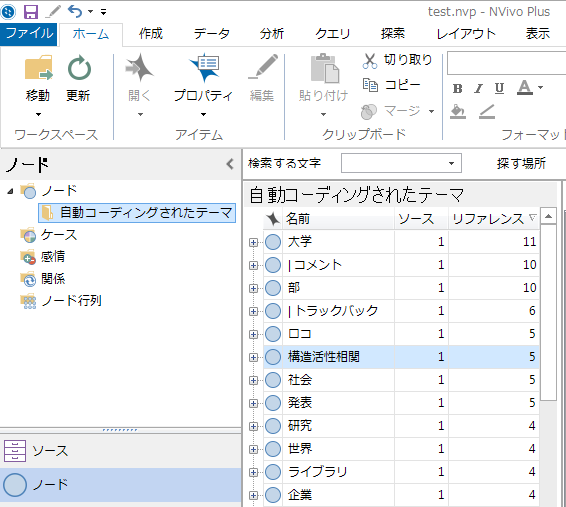
Task: Click the Copy (コピー) icon
Action: pyautogui.click(x=370, y=85)
